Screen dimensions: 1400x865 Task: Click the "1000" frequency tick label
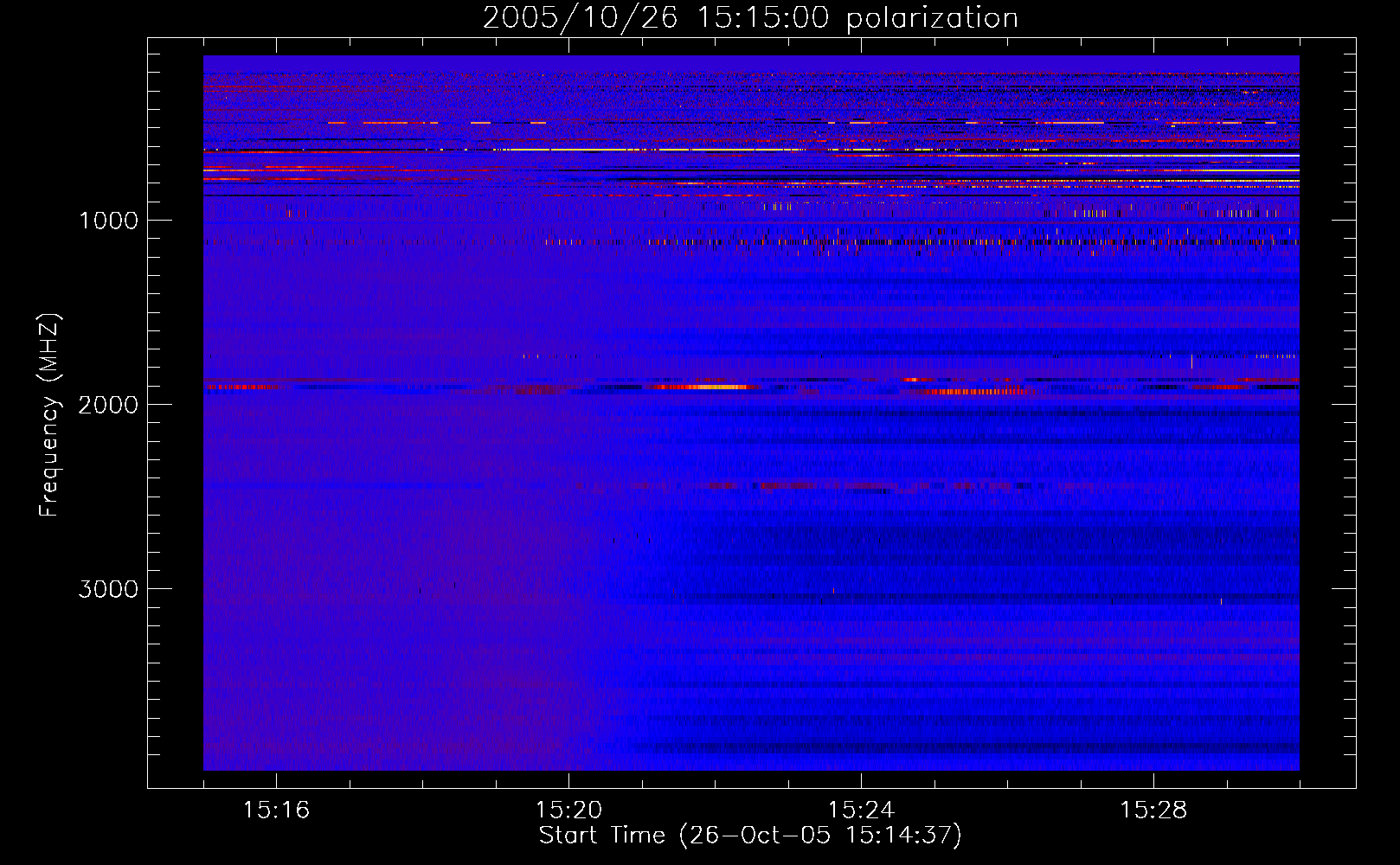coord(108,221)
